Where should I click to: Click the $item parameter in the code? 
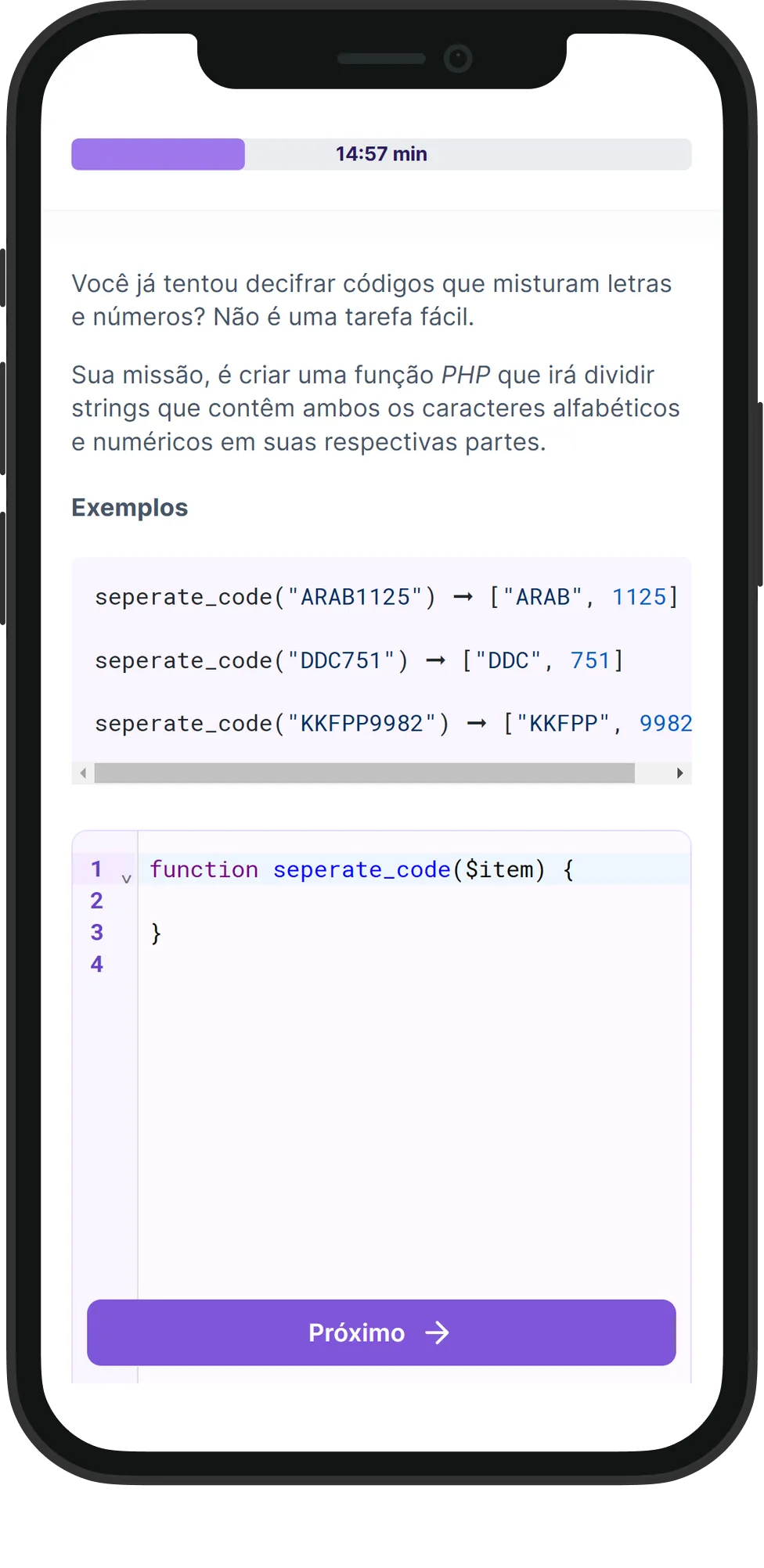coord(499,869)
